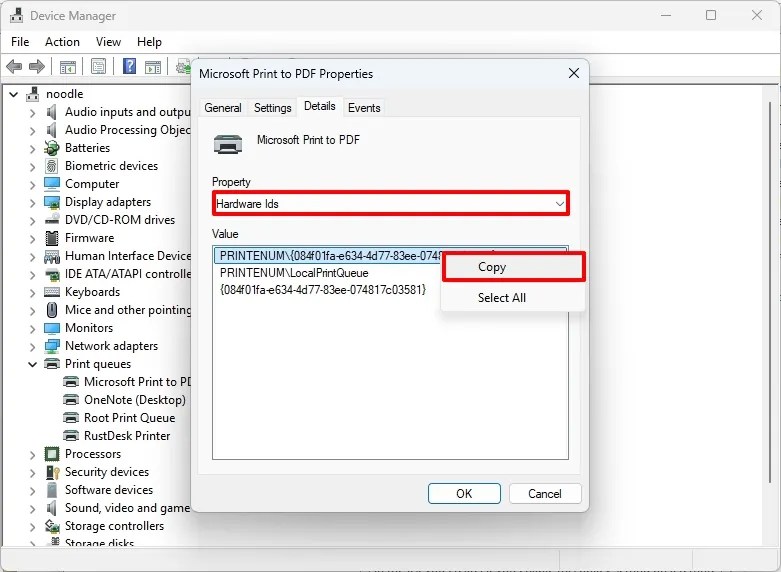Open the File menu
The width and height of the screenshot is (781, 572).
tap(20, 42)
